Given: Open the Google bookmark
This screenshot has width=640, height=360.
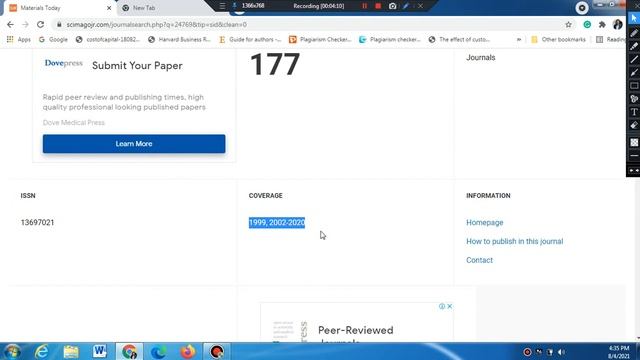Looking at the screenshot, I should (53, 40).
